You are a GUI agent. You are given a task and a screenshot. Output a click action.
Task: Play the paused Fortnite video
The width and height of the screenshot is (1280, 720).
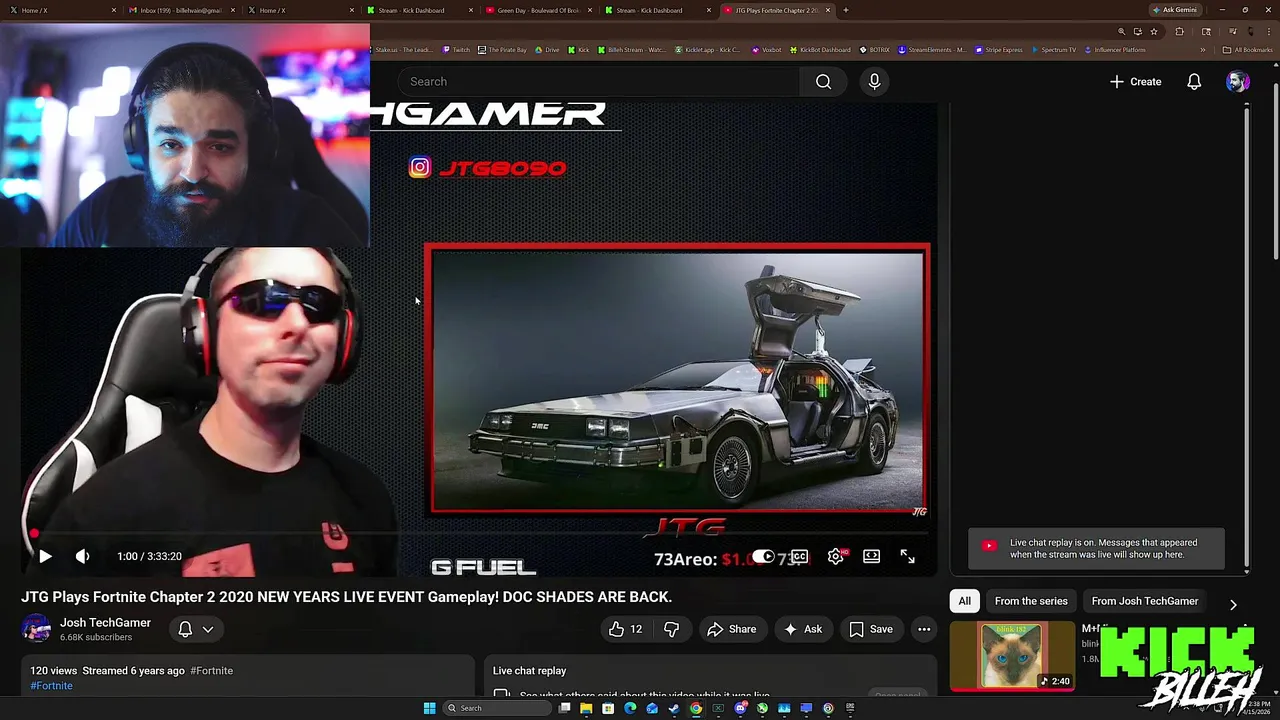pyautogui.click(x=45, y=557)
